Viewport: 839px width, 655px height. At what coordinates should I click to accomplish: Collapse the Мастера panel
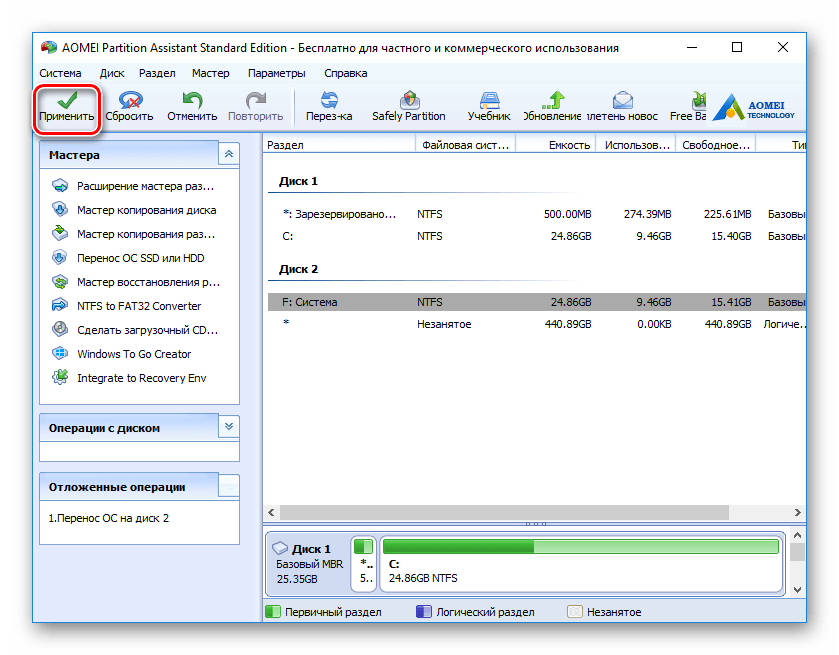click(229, 154)
